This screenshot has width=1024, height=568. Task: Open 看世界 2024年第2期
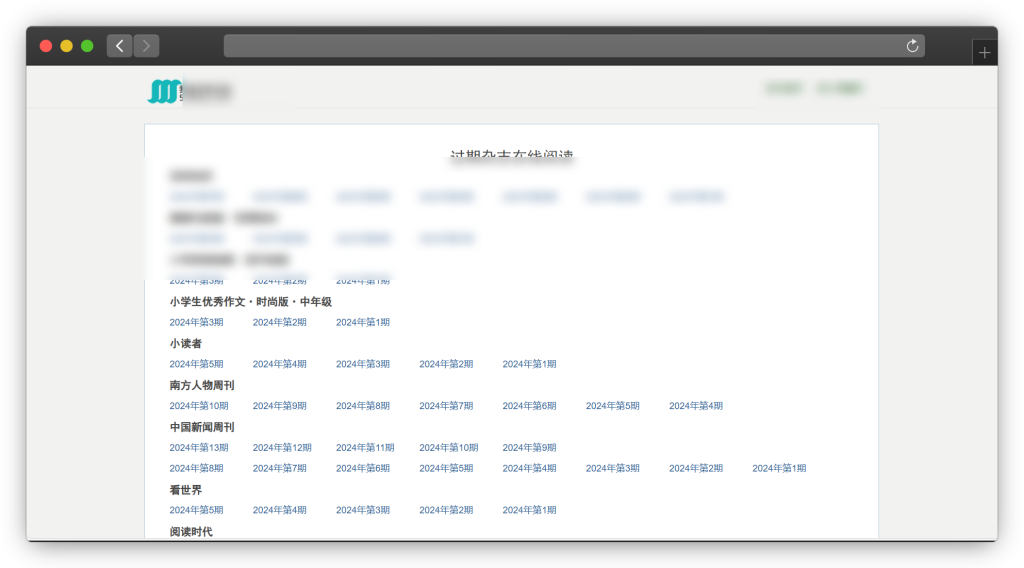[x=446, y=511]
